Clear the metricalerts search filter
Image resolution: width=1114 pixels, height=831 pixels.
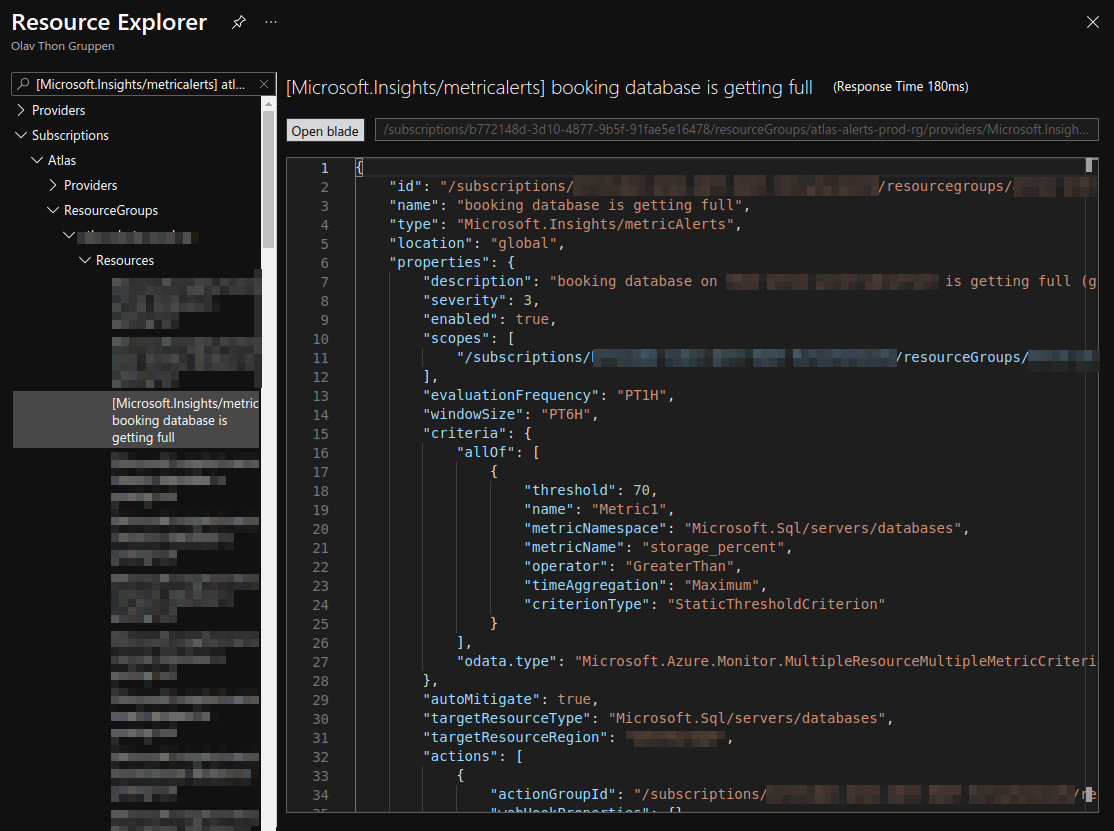pyautogui.click(x=265, y=83)
